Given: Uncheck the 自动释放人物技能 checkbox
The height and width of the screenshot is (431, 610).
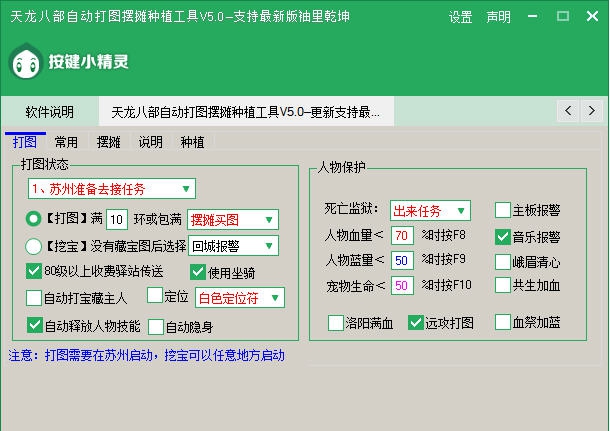Looking at the screenshot, I should tap(35, 325).
